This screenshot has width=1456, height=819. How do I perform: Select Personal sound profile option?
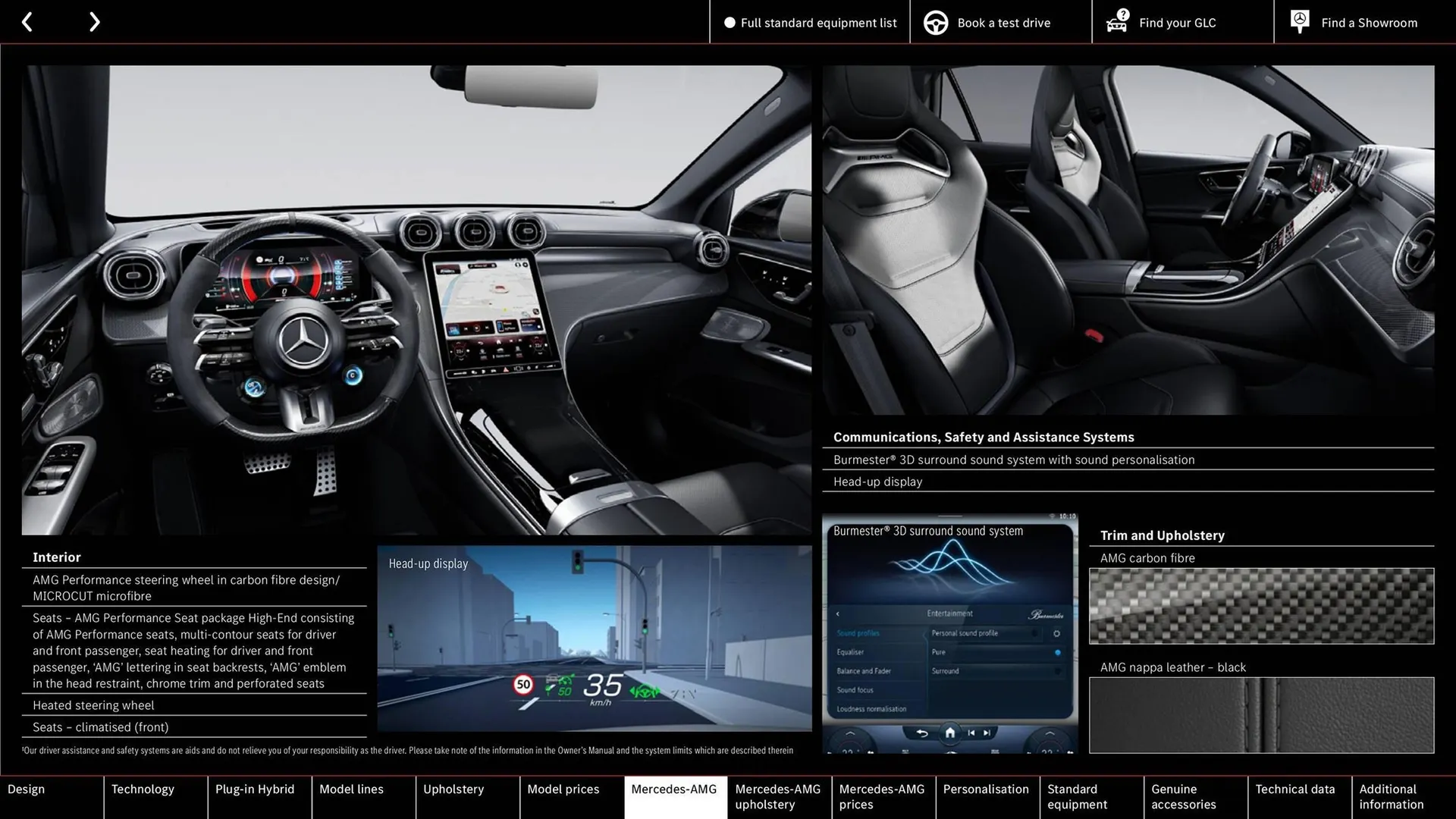click(x=965, y=633)
